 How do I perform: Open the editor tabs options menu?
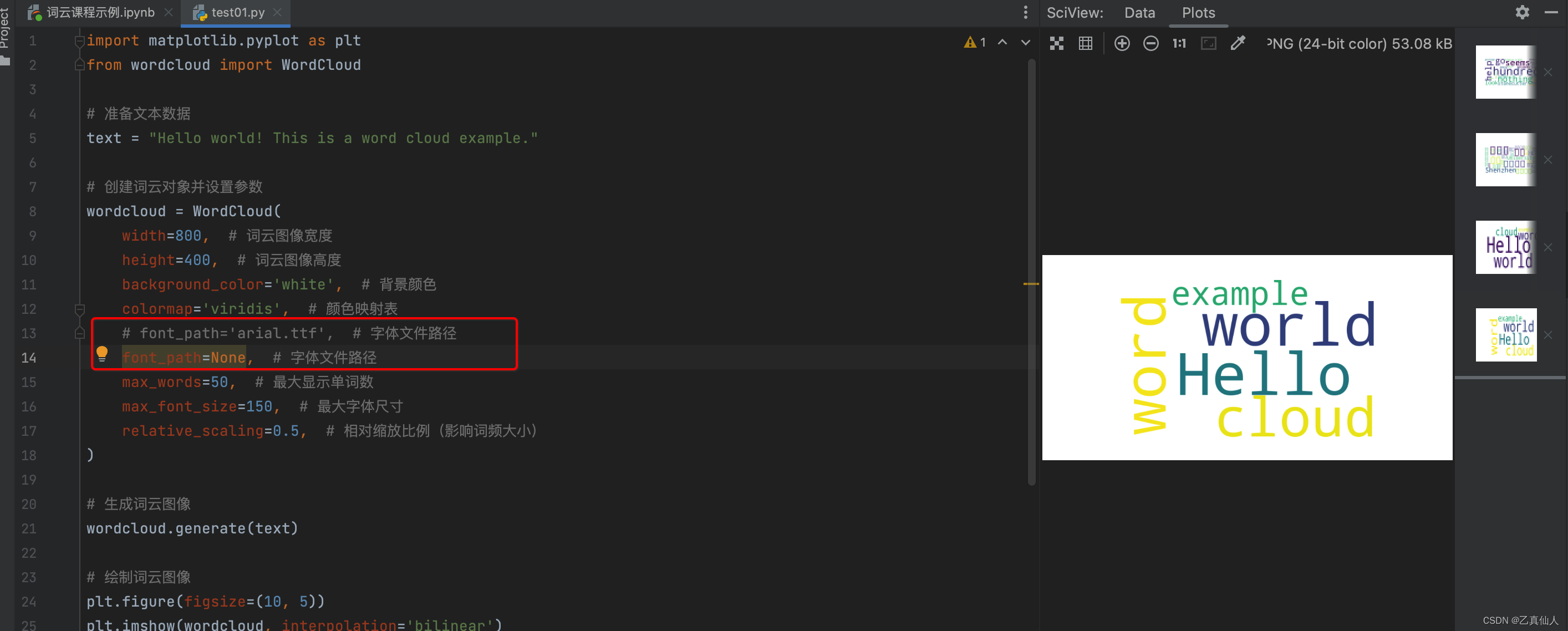(x=1026, y=12)
